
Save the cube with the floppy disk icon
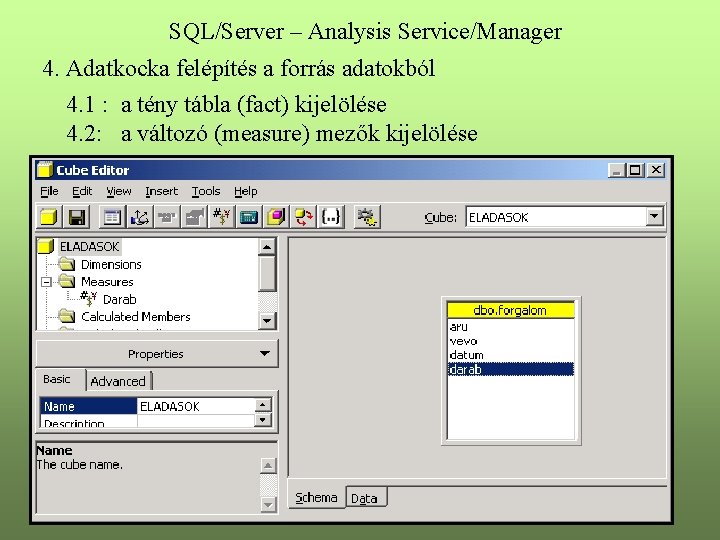click(x=77, y=217)
